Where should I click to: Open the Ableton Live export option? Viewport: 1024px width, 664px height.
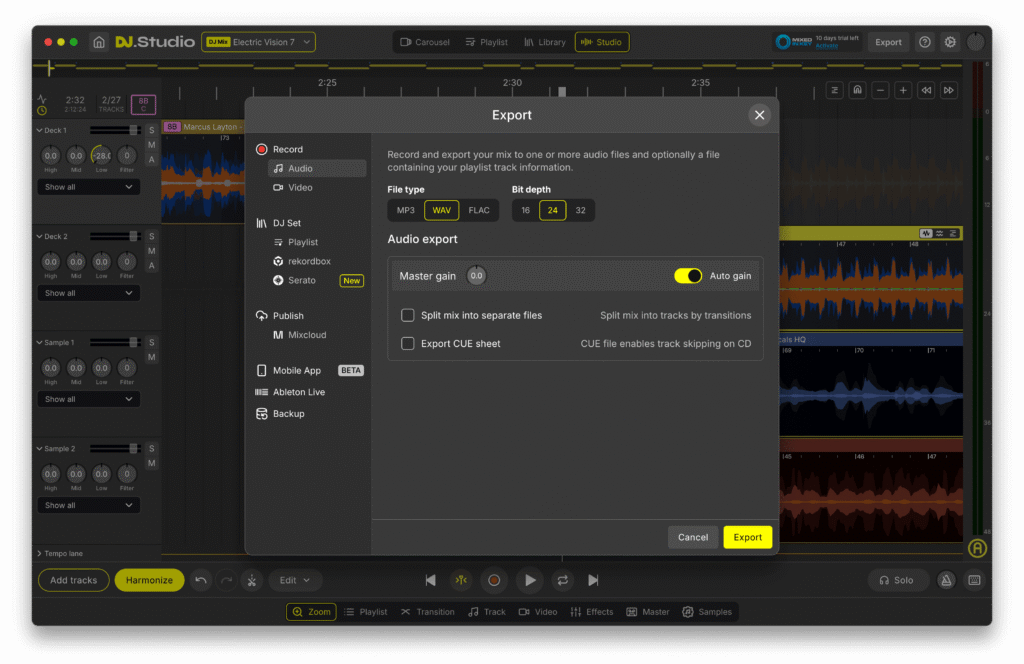tap(290, 392)
